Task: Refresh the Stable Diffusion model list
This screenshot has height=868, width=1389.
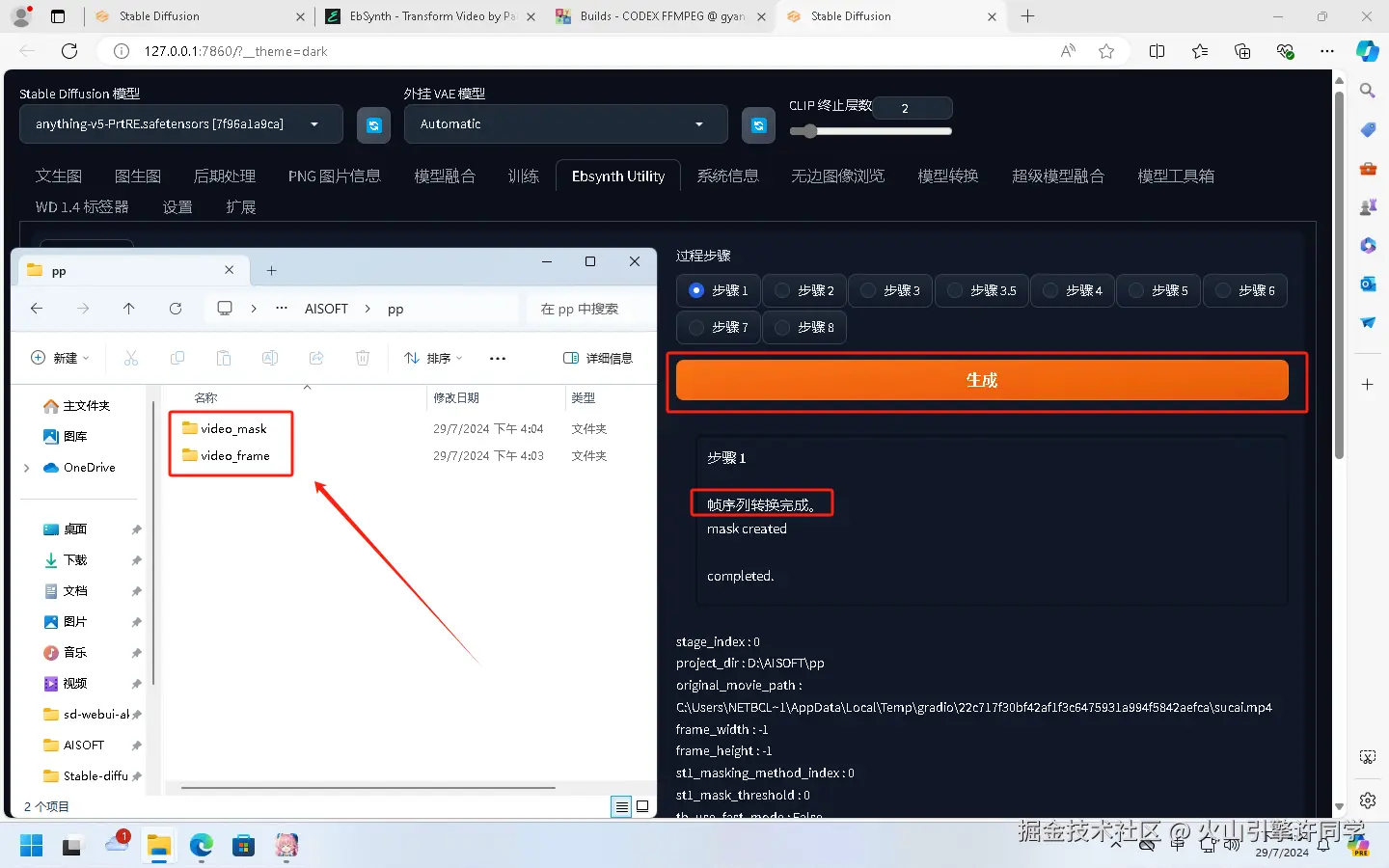Action: pyautogui.click(x=373, y=125)
